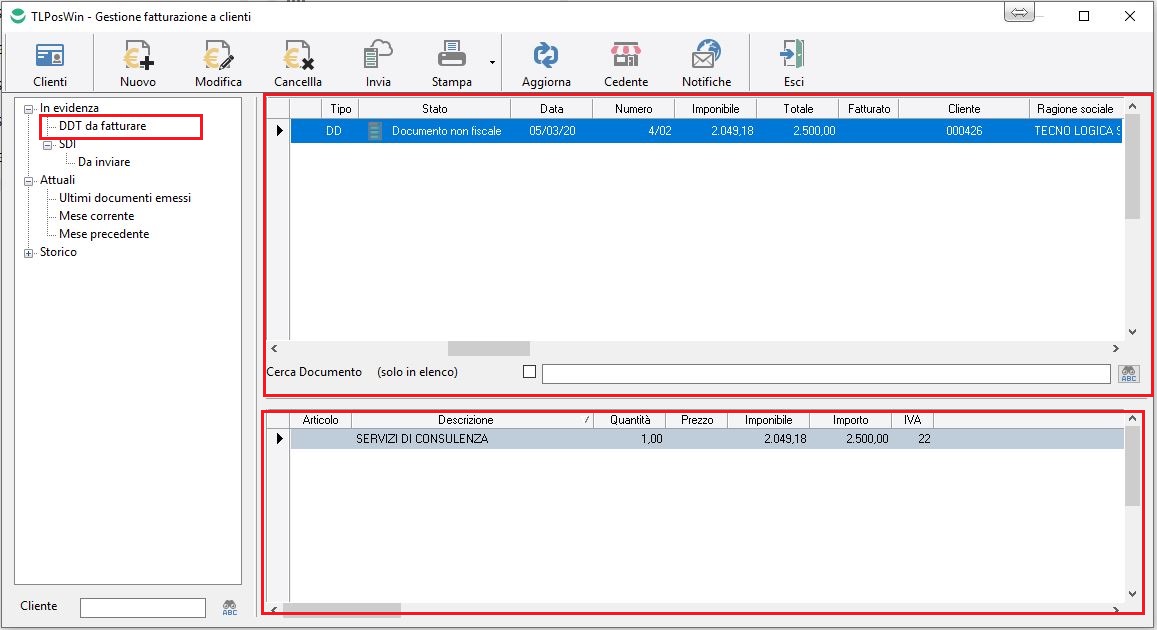The height and width of the screenshot is (630, 1157).
Task: Exit the window with Esci
Action: coord(794,64)
